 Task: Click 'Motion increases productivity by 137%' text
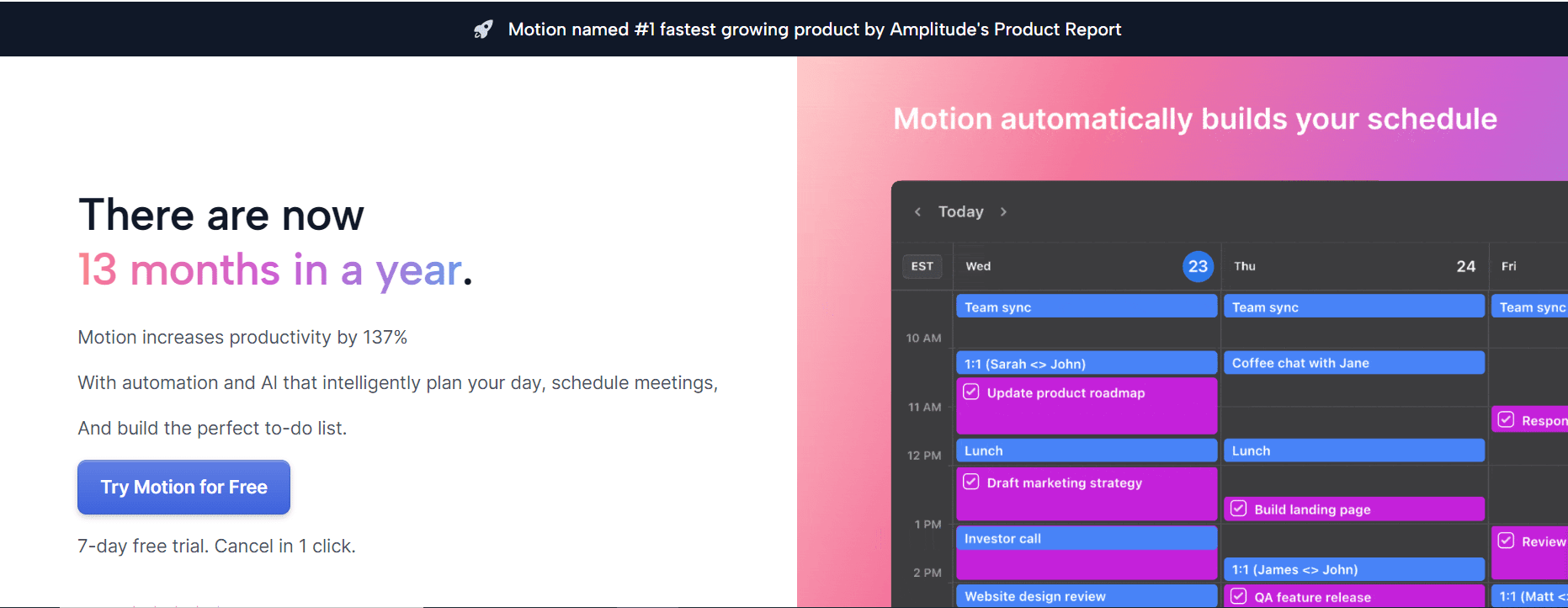coord(242,337)
